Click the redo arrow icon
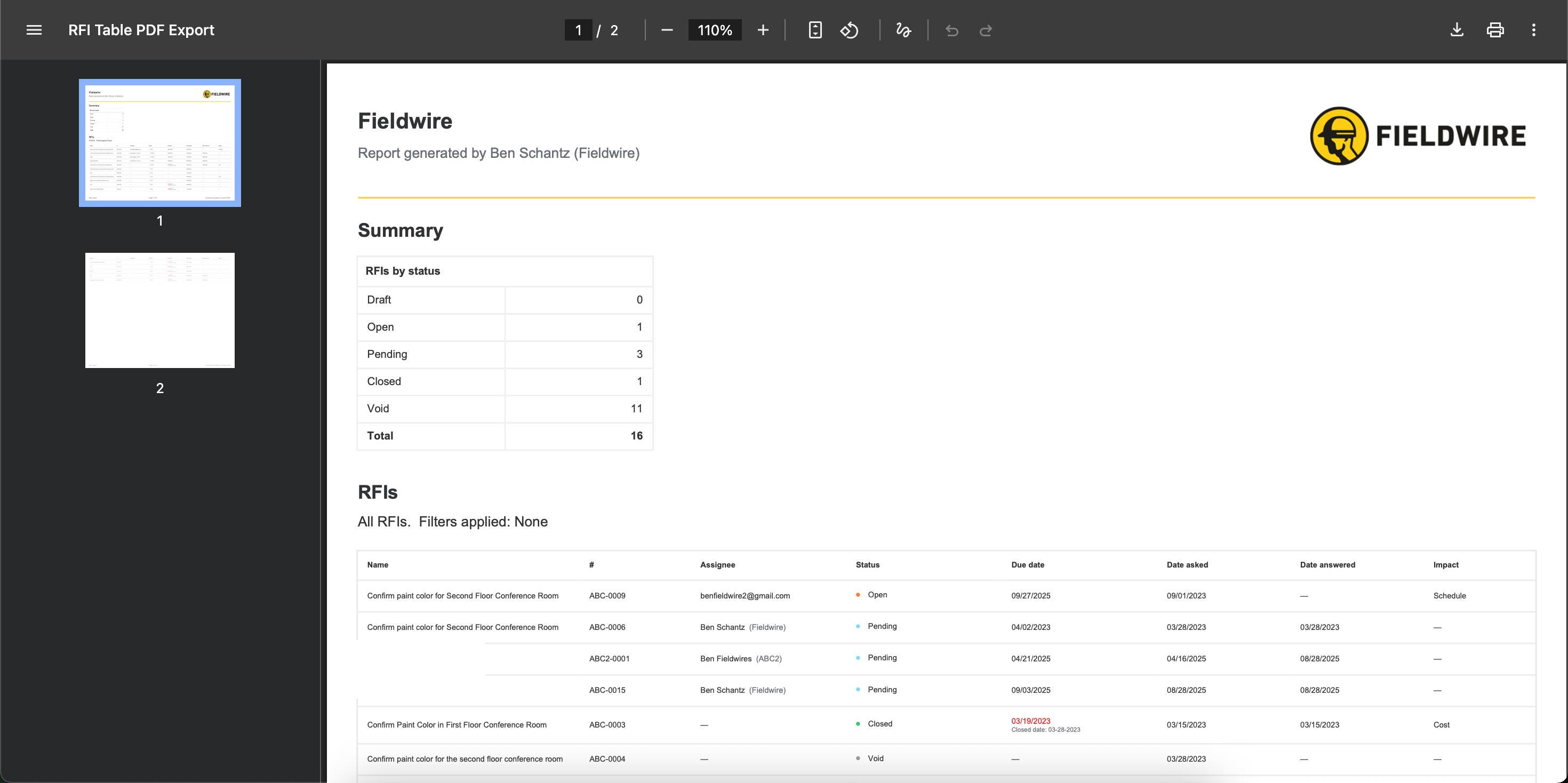This screenshot has height=783, width=1568. pyautogui.click(x=986, y=30)
